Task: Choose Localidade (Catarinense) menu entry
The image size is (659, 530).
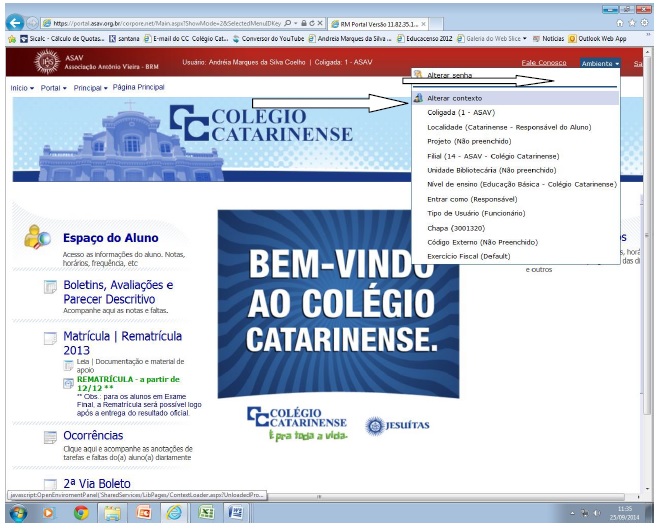Action: click(509, 127)
